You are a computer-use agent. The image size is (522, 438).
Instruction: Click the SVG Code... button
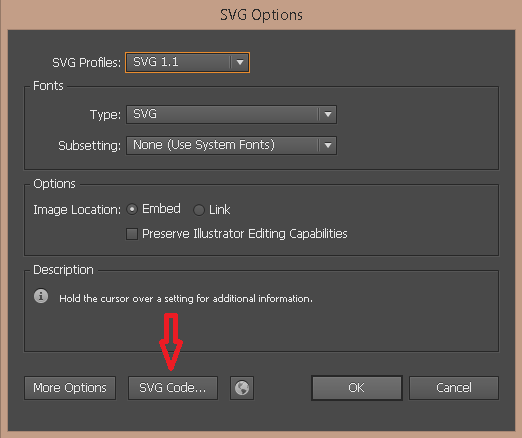coord(173,388)
